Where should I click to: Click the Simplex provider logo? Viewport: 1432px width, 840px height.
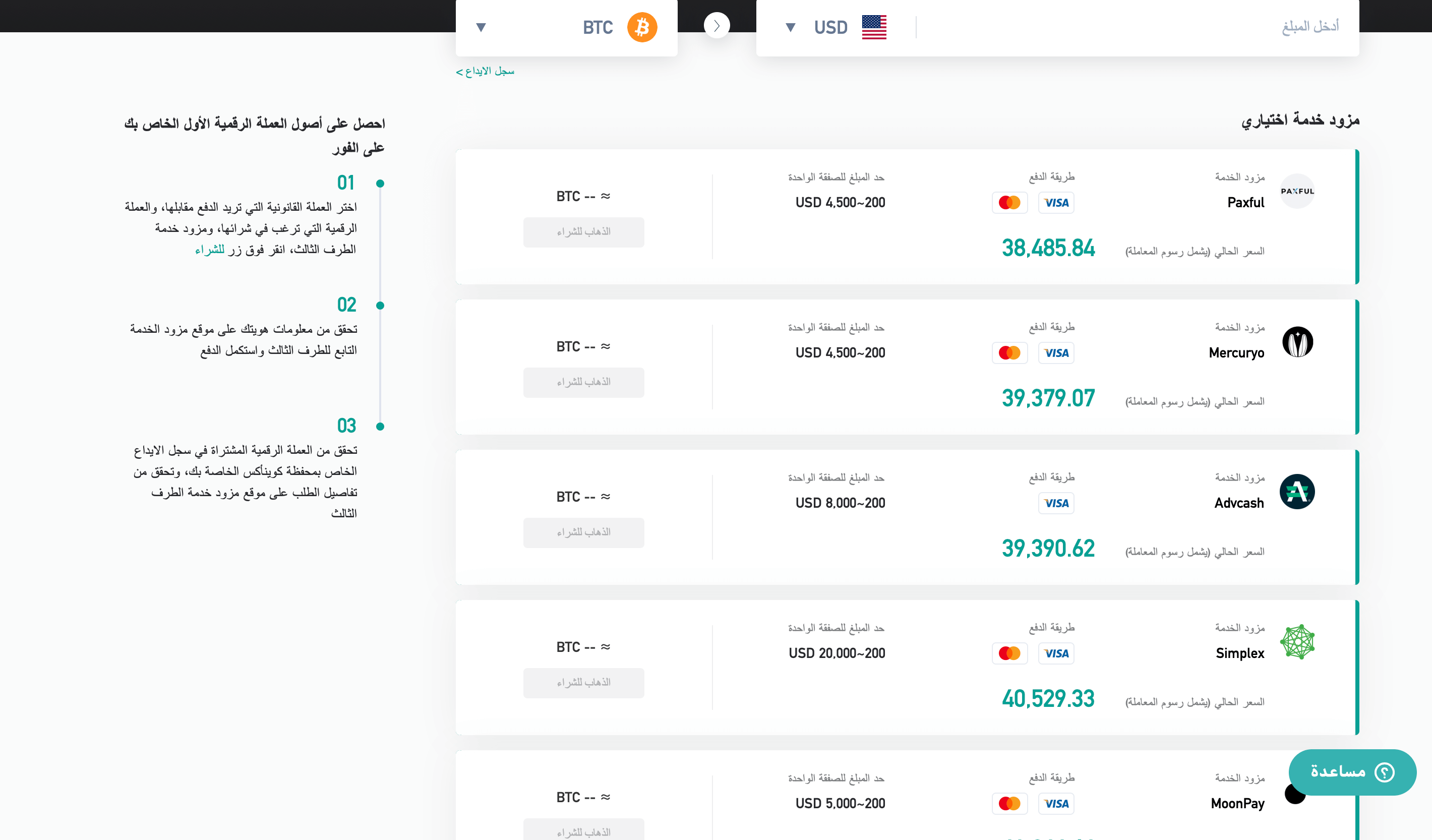1297,642
